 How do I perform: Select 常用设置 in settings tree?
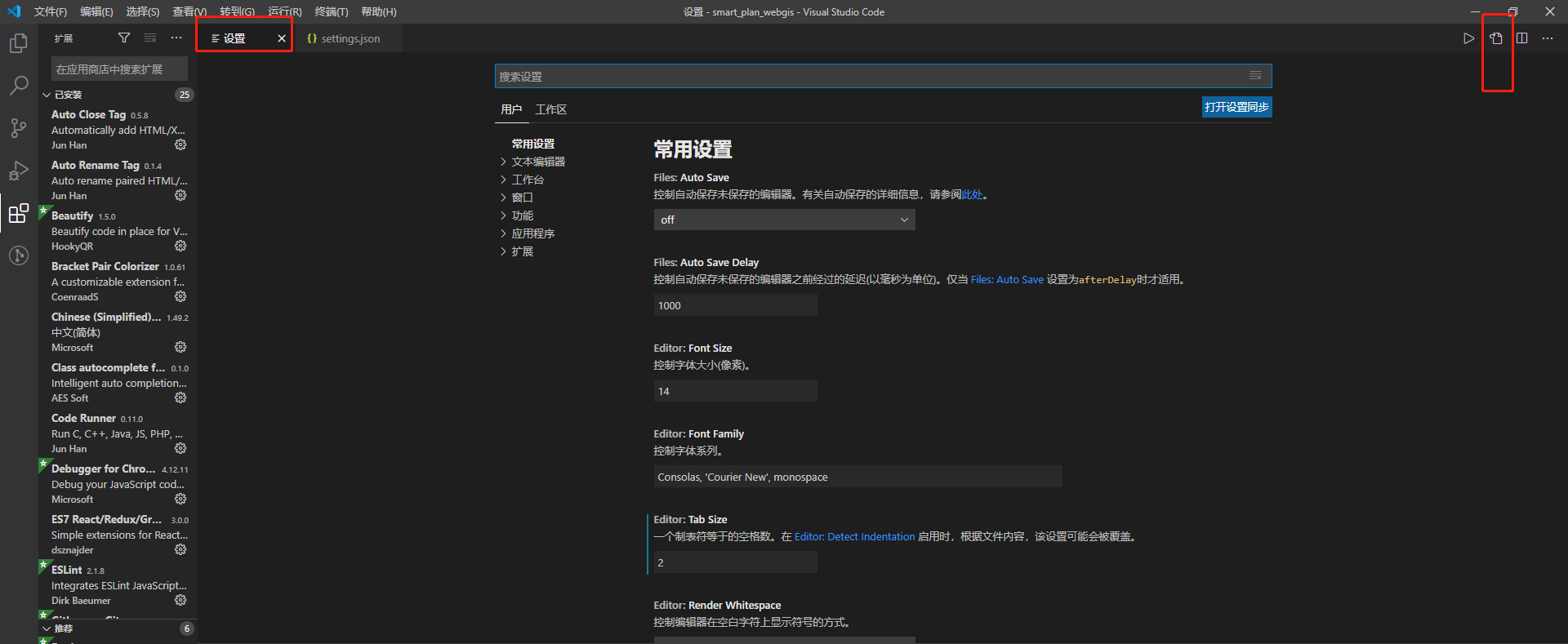[533, 144]
